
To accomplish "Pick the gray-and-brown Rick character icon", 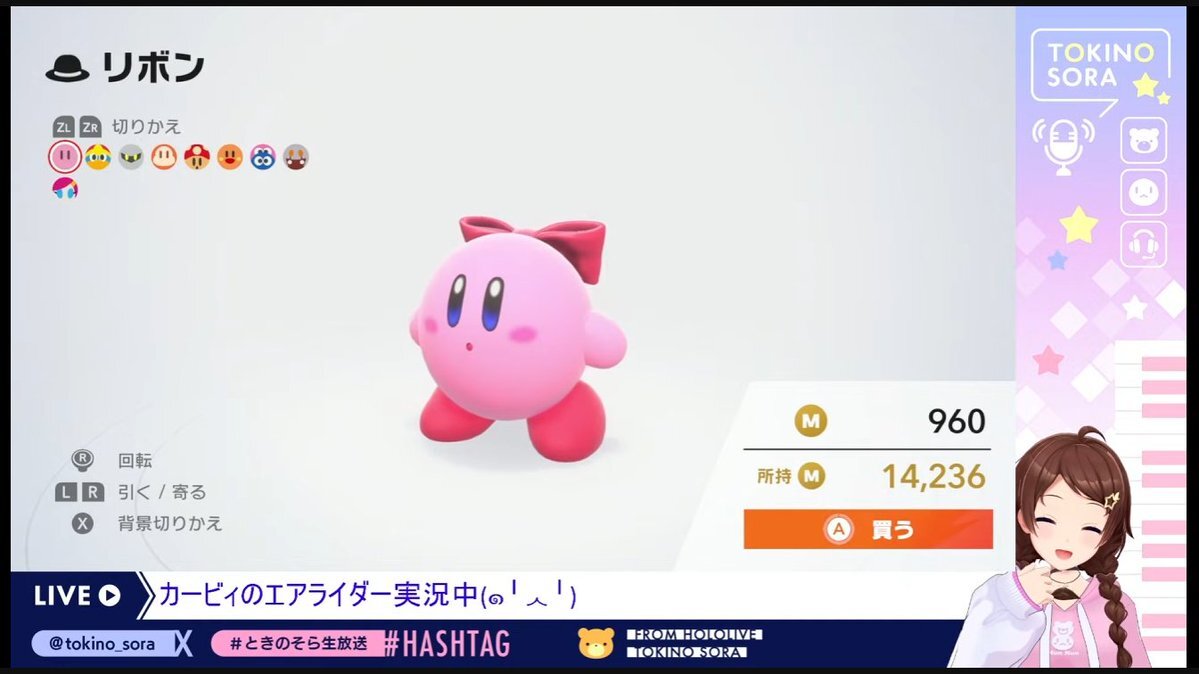I will (x=295, y=157).
